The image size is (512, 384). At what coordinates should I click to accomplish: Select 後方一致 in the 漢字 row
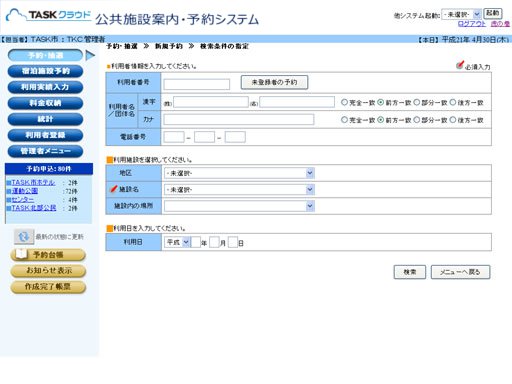(453, 102)
